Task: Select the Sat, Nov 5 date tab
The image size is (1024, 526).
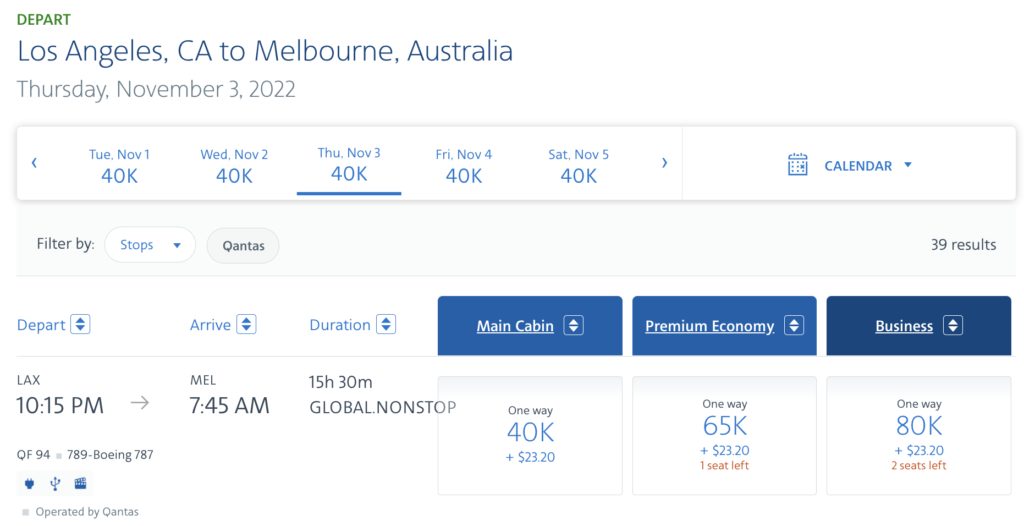Action: click(579, 165)
